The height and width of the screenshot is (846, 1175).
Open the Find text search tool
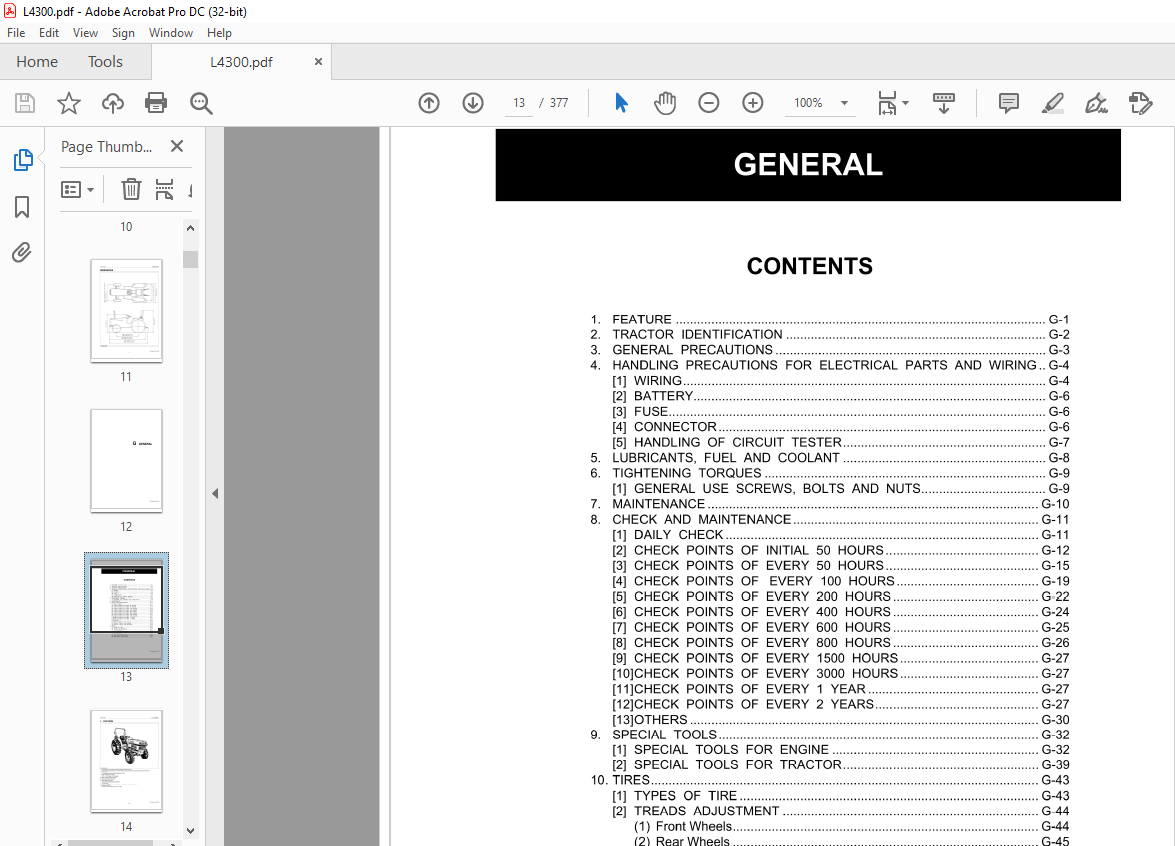coord(201,103)
